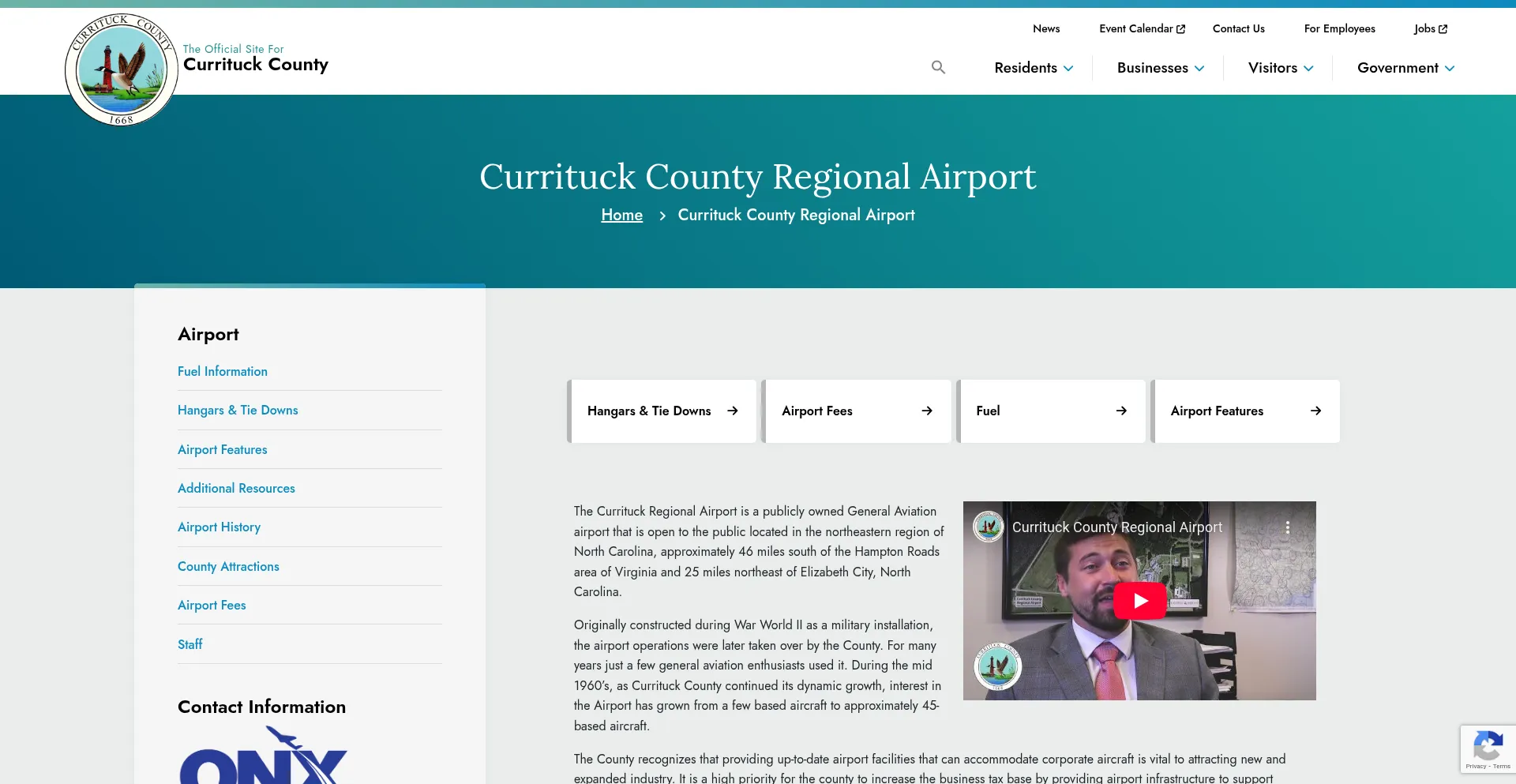This screenshot has height=784, width=1516.
Task: Open Additional Resources sidebar link
Action: pos(236,488)
